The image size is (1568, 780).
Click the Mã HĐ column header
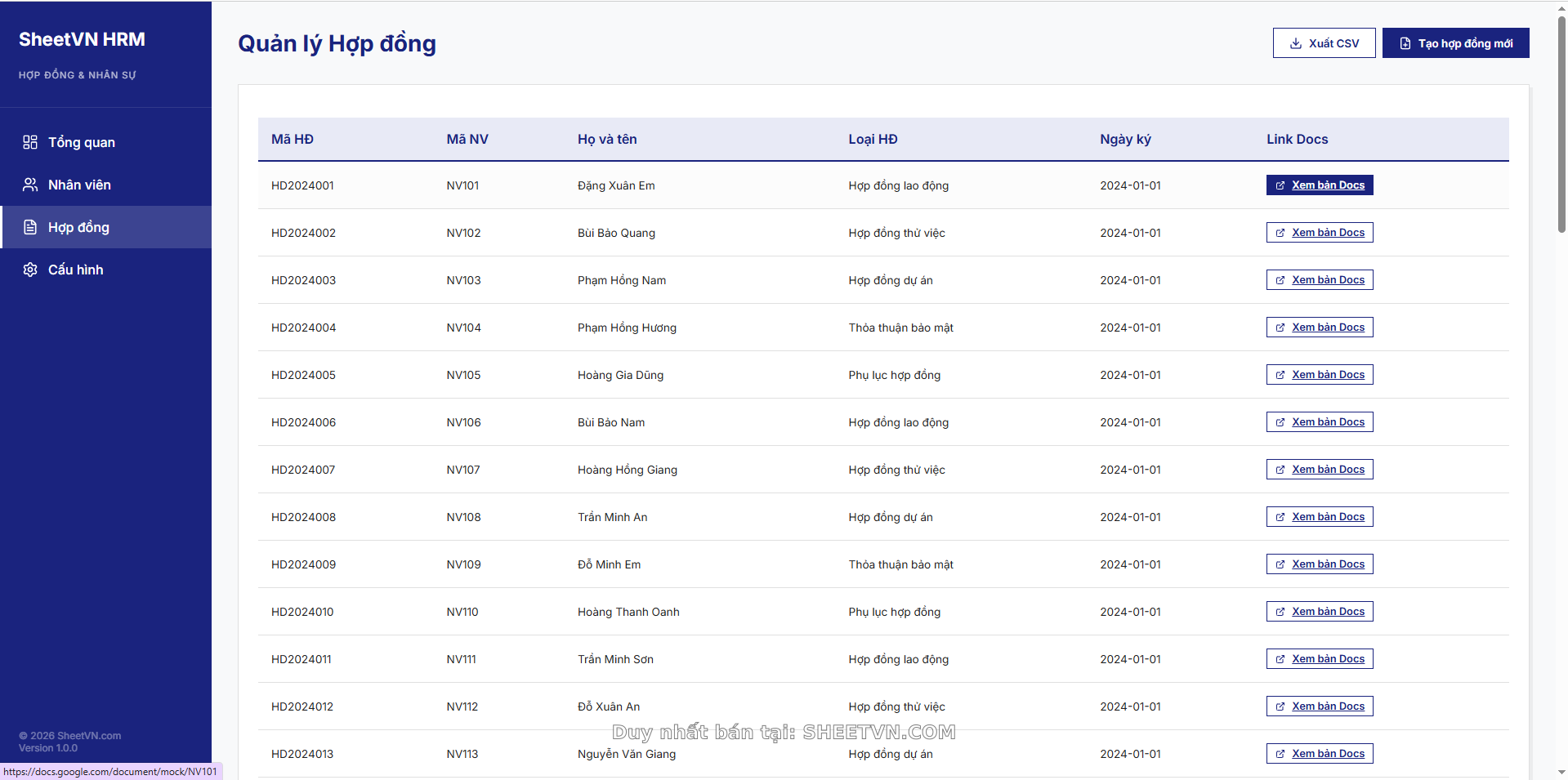coord(292,139)
